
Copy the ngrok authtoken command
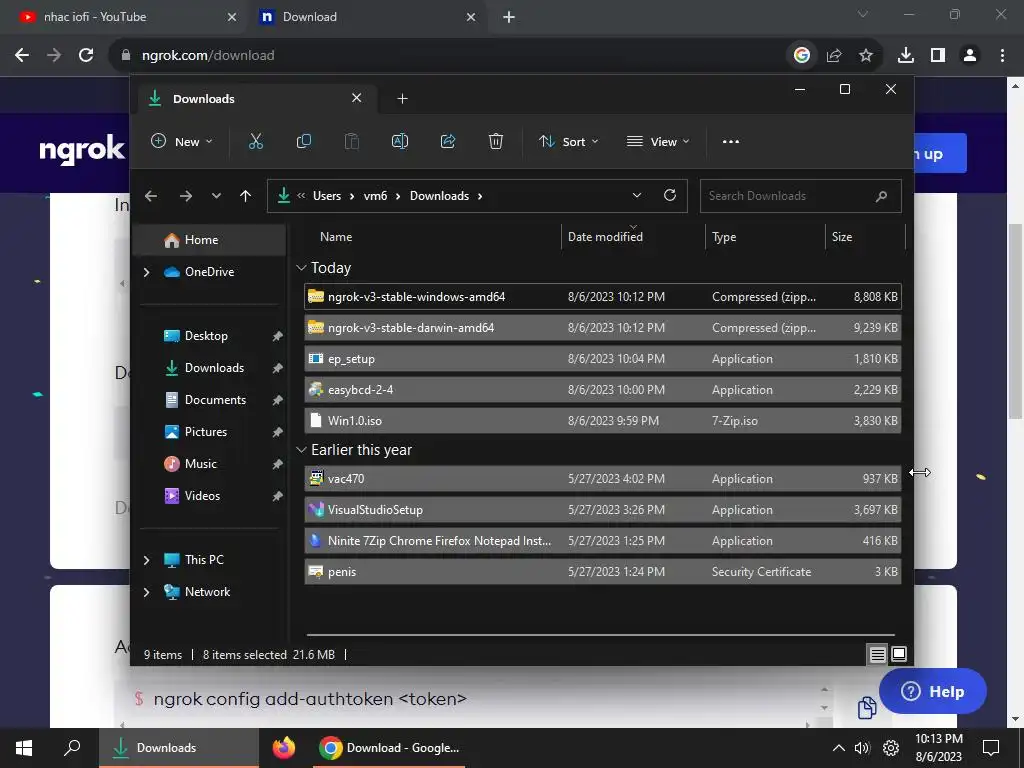tap(867, 707)
